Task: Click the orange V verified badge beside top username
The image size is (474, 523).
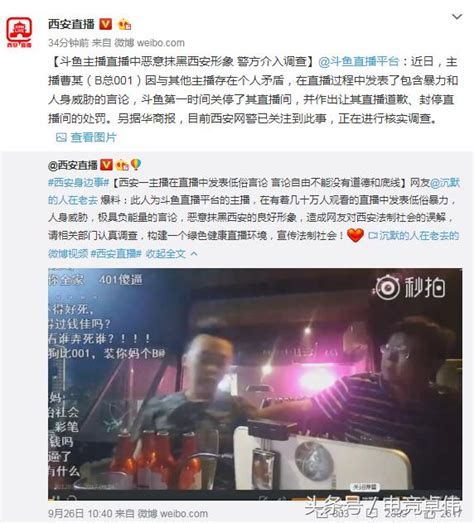Action: tap(106, 24)
